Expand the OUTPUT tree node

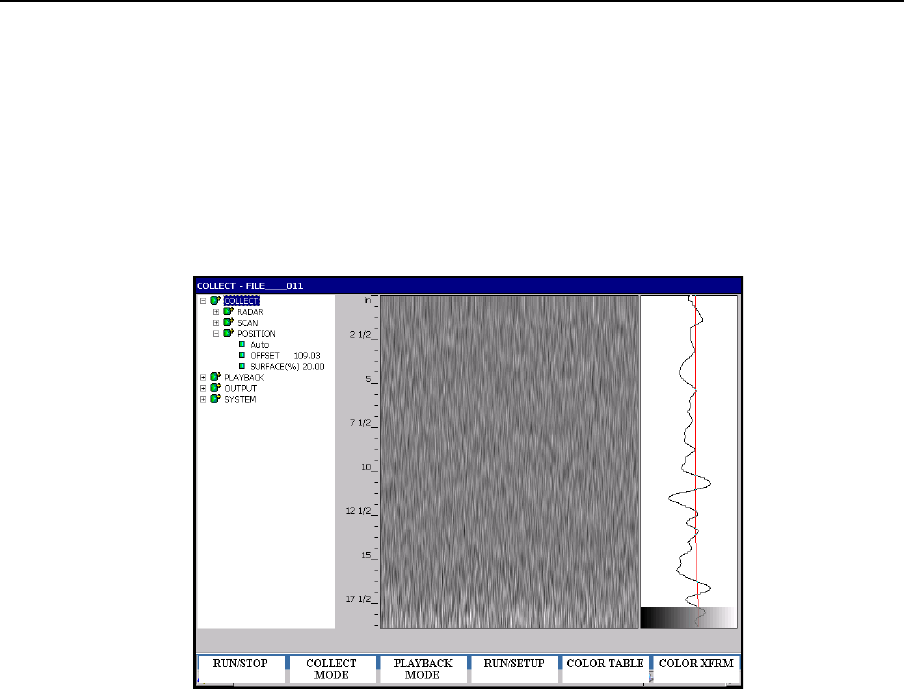203,389
